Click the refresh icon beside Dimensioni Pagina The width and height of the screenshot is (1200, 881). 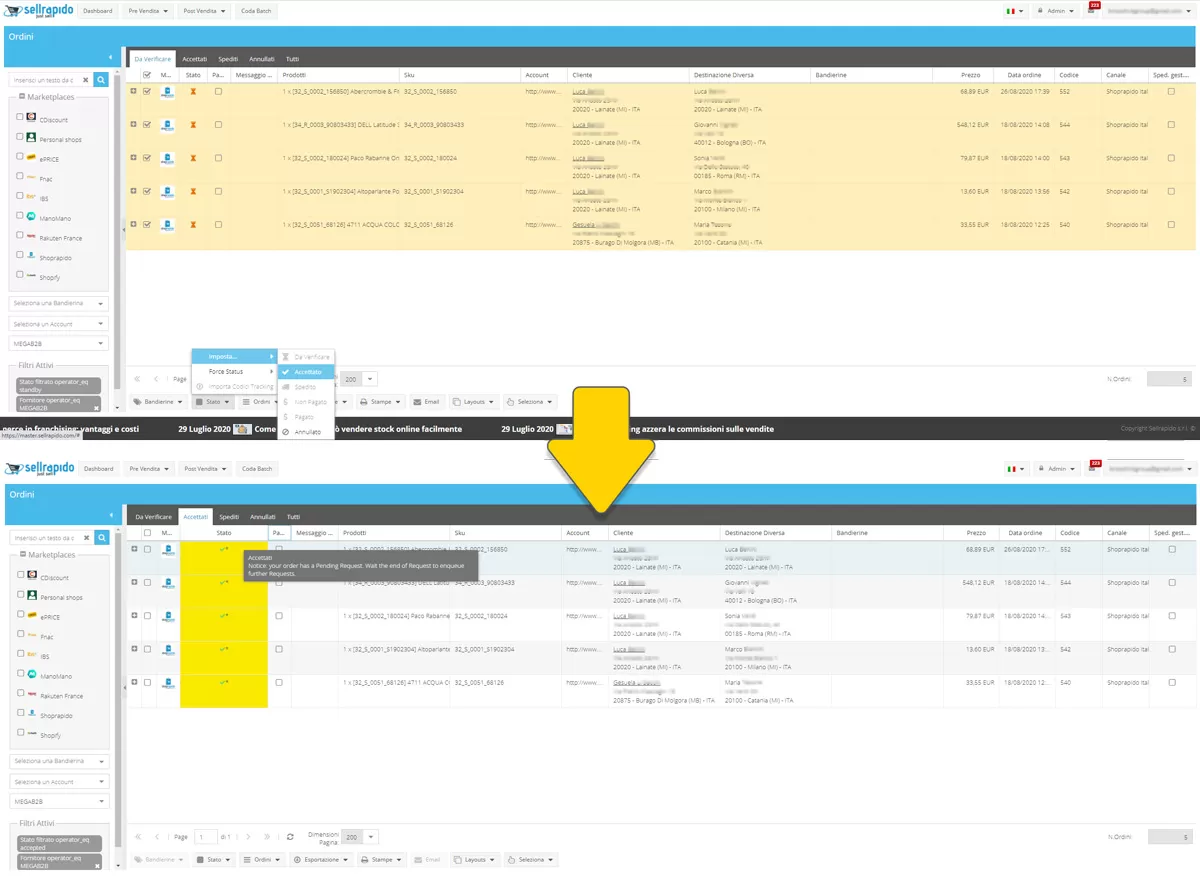coord(290,837)
